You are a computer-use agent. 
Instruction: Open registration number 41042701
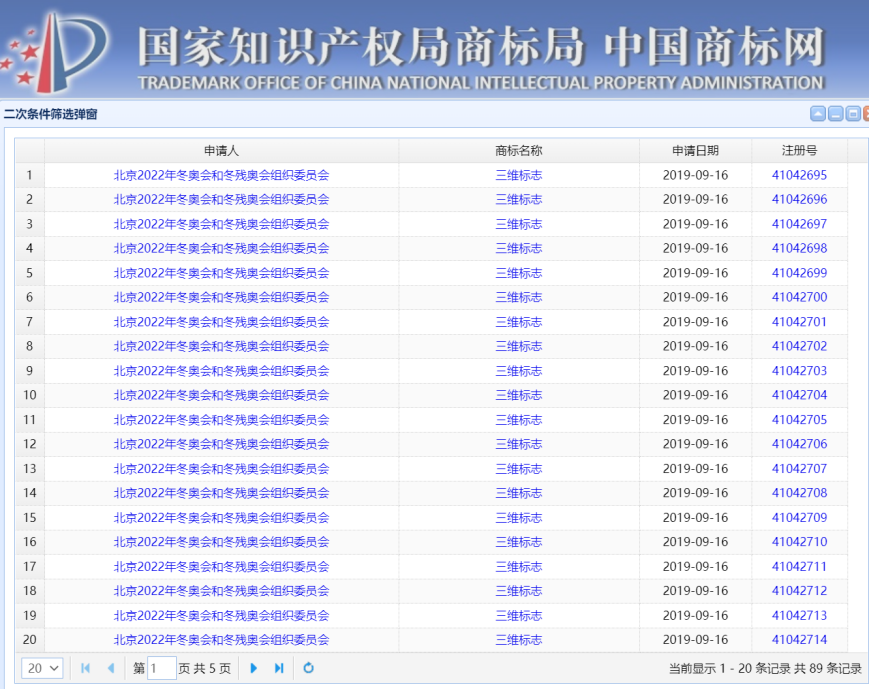(799, 321)
